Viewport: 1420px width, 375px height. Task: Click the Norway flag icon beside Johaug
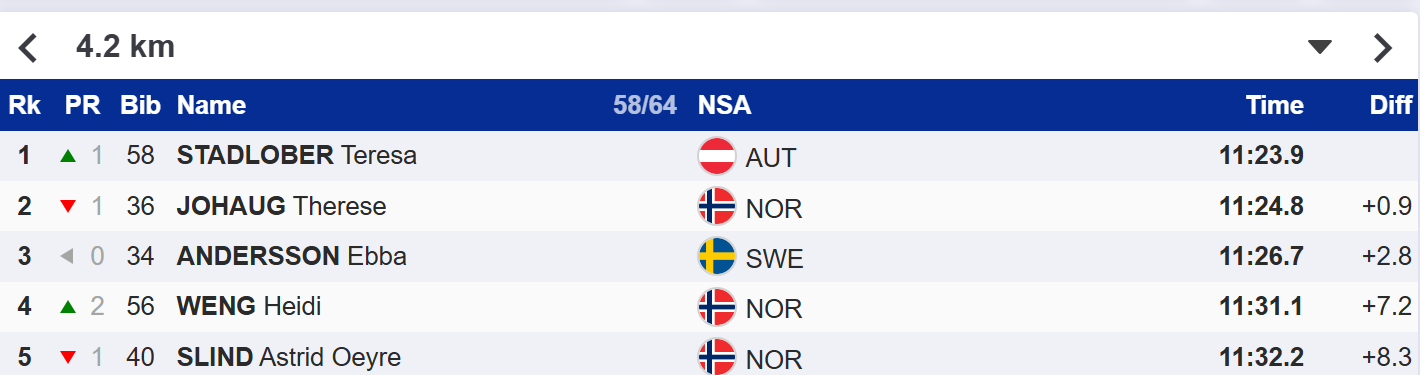[x=716, y=207]
